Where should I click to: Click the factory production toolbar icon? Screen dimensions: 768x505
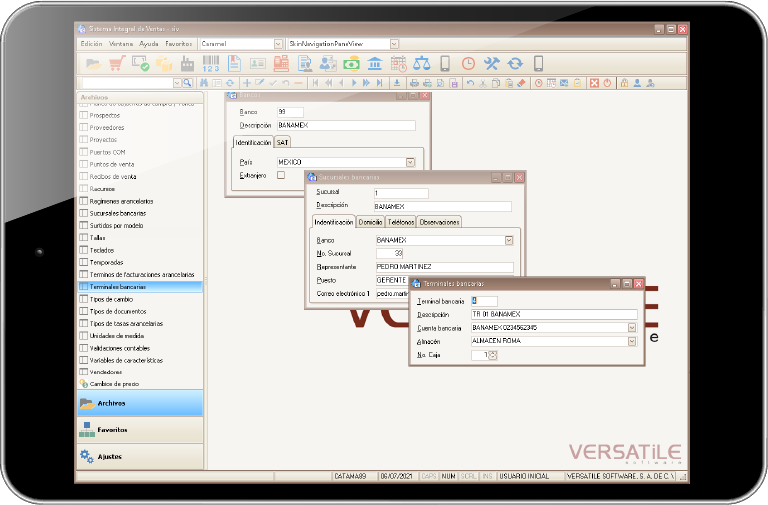(x=188, y=64)
